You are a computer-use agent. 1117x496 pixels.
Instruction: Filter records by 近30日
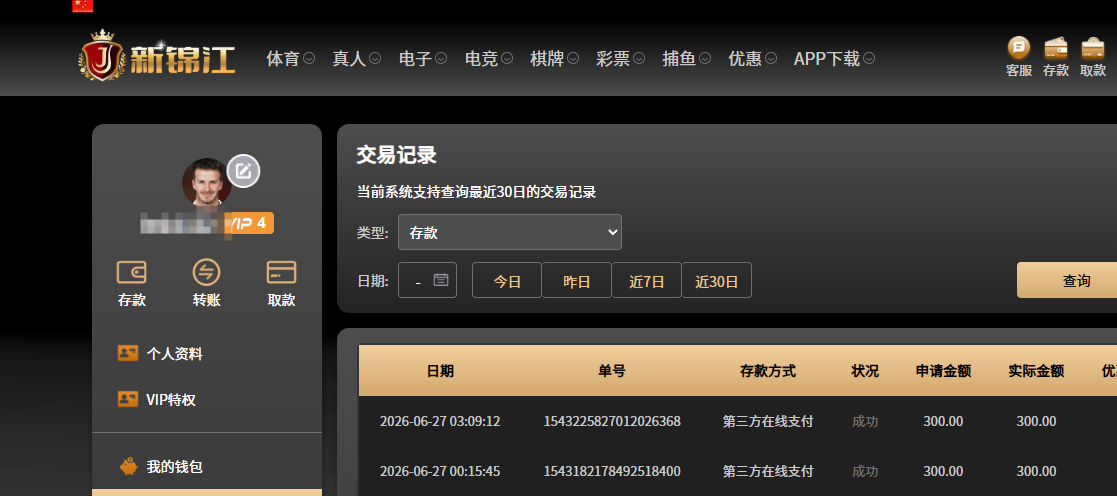[717, 280]
